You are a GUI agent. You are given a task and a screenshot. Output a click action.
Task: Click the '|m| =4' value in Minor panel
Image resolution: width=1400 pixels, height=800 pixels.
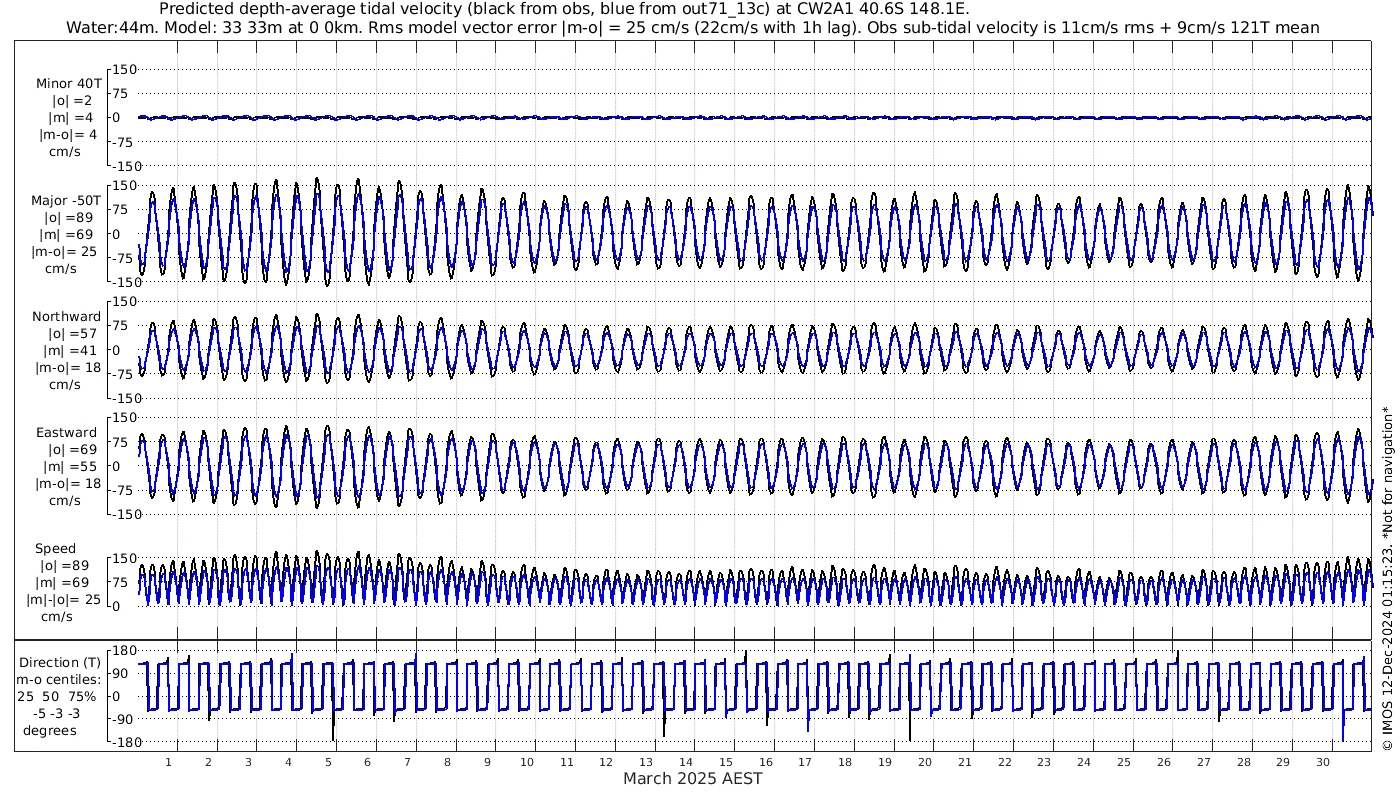coord(72,118)
